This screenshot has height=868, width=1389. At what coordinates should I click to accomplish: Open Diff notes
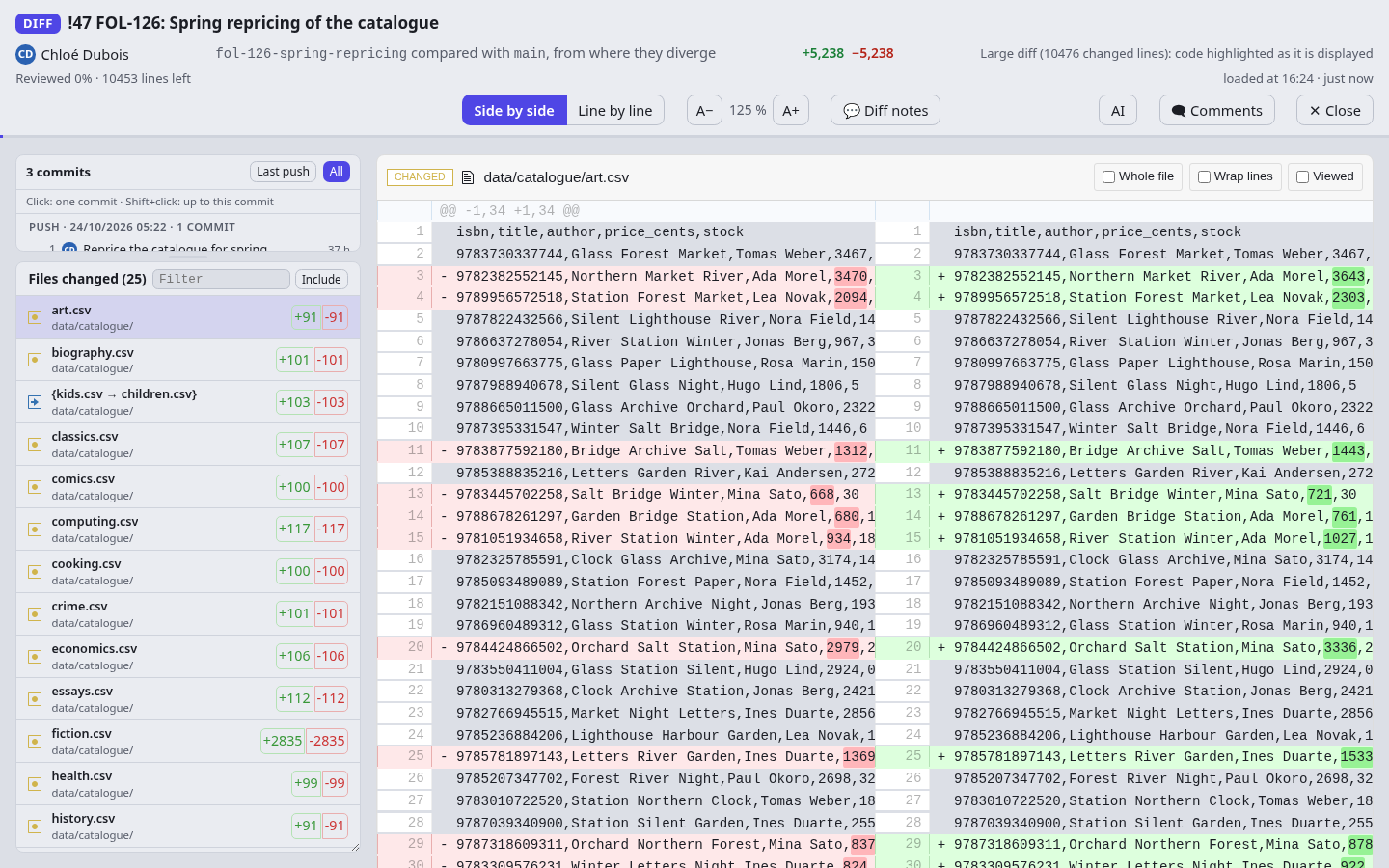pos(885,111)
